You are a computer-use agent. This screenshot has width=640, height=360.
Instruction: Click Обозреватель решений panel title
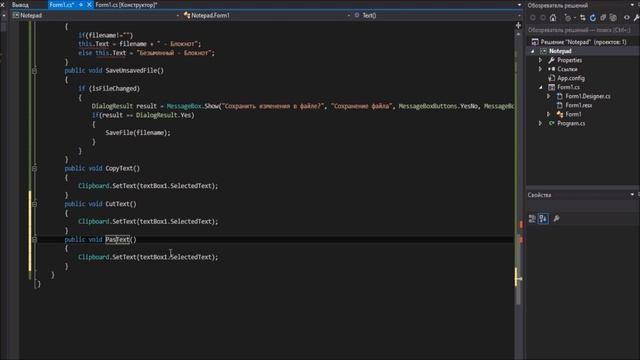pos(558,5)
